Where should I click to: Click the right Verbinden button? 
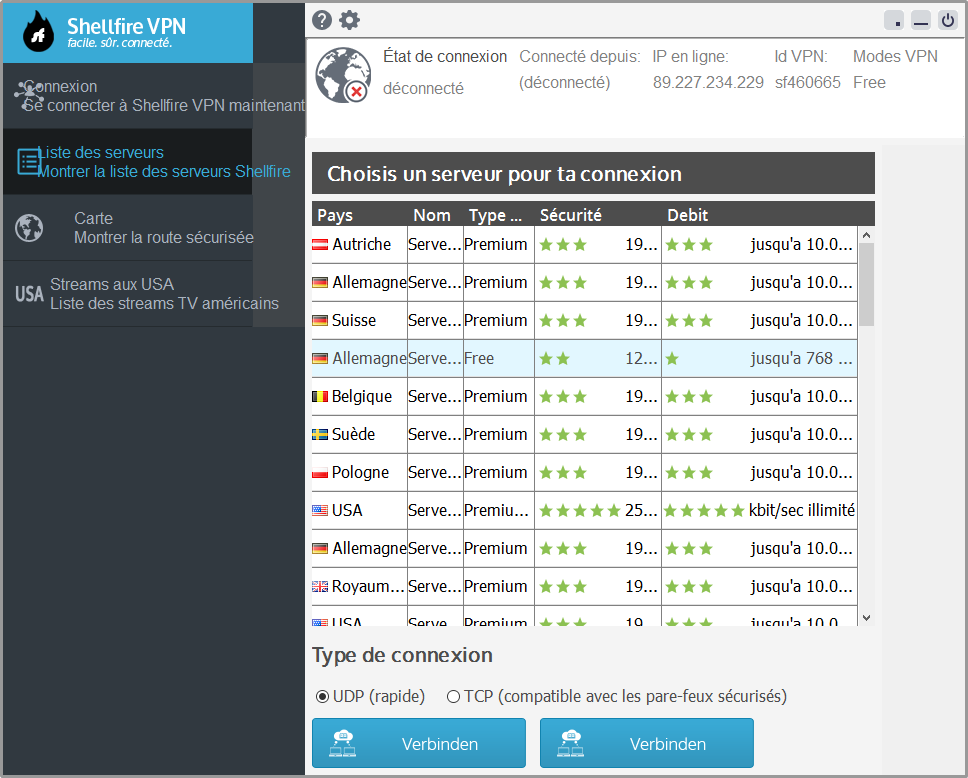[646, 743]
